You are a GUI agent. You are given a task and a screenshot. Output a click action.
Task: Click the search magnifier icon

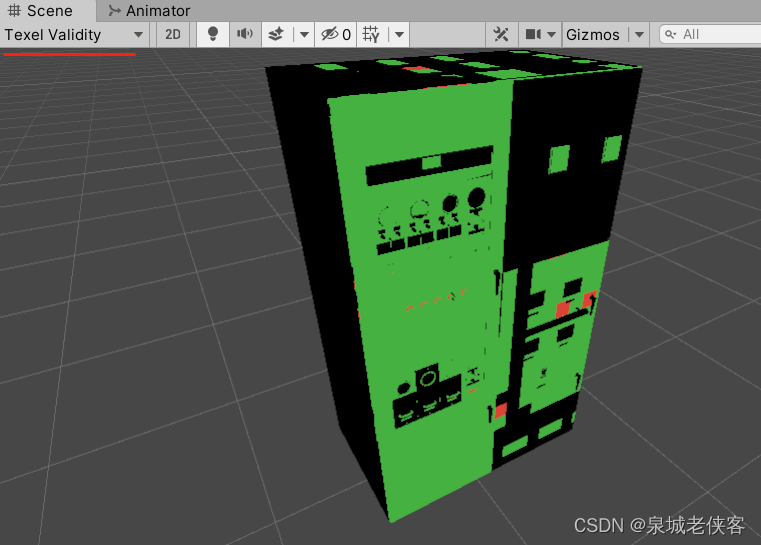670,34
